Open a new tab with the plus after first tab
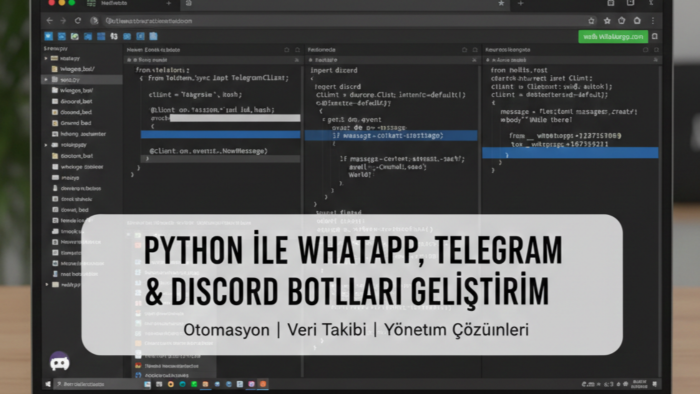Viewport: 700px width, 394px height. point(169,4)
